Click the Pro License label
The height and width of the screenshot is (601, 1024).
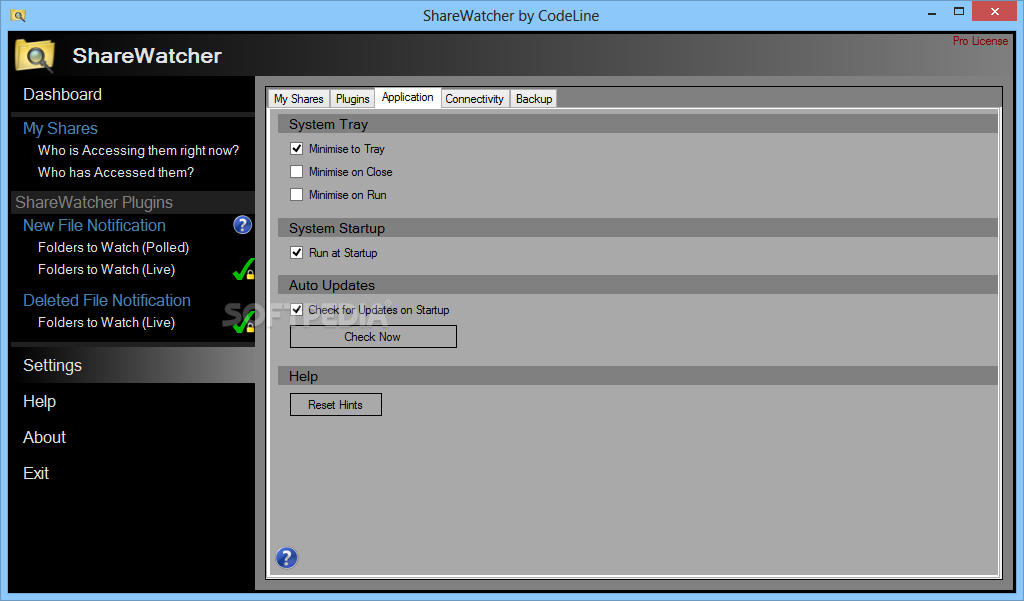(980, 41)
